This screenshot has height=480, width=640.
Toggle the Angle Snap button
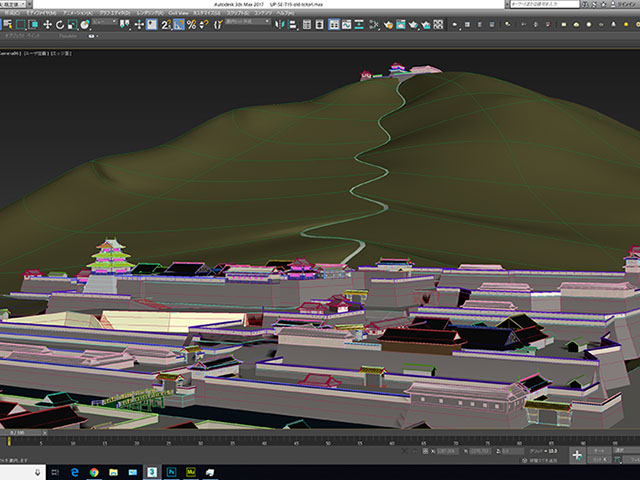pos(177,24)
